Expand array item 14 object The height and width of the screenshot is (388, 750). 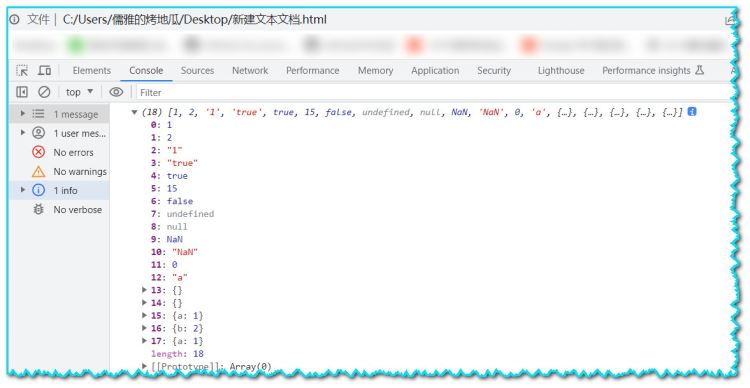(x=144, y=302)
